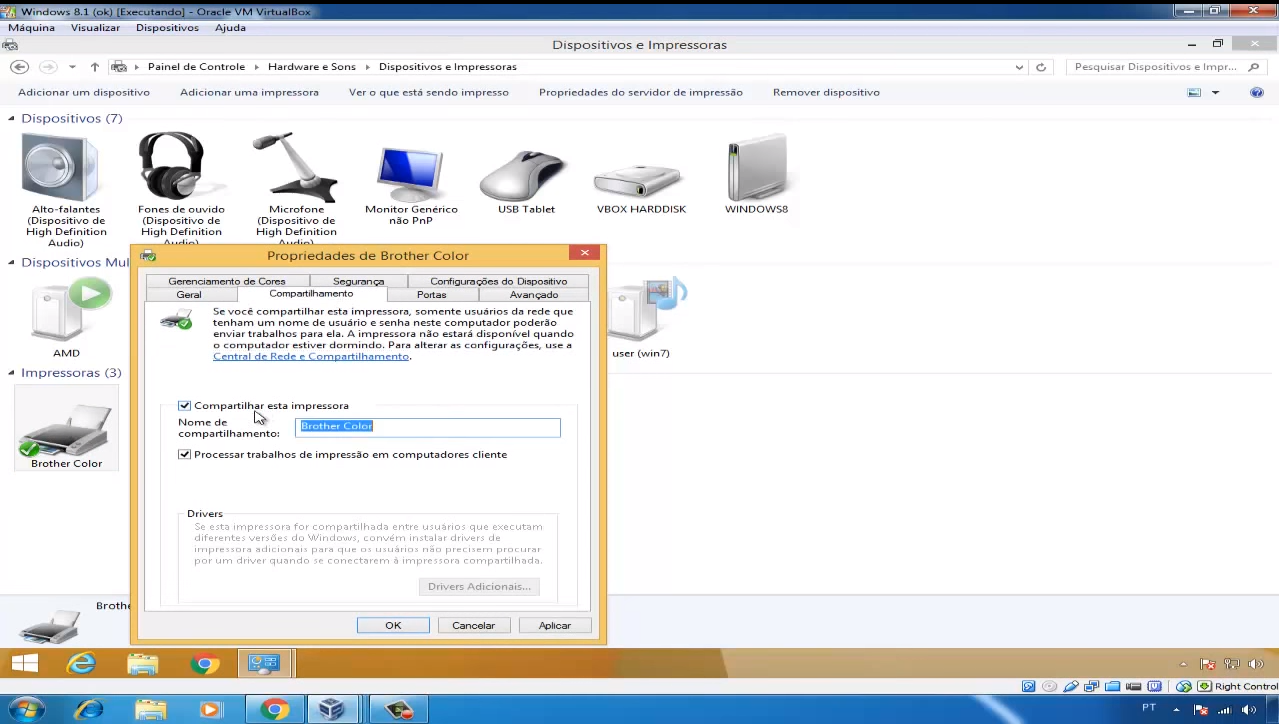
Task: Open the view options dropdown arrow
Action: click(x=1215, y=92)
